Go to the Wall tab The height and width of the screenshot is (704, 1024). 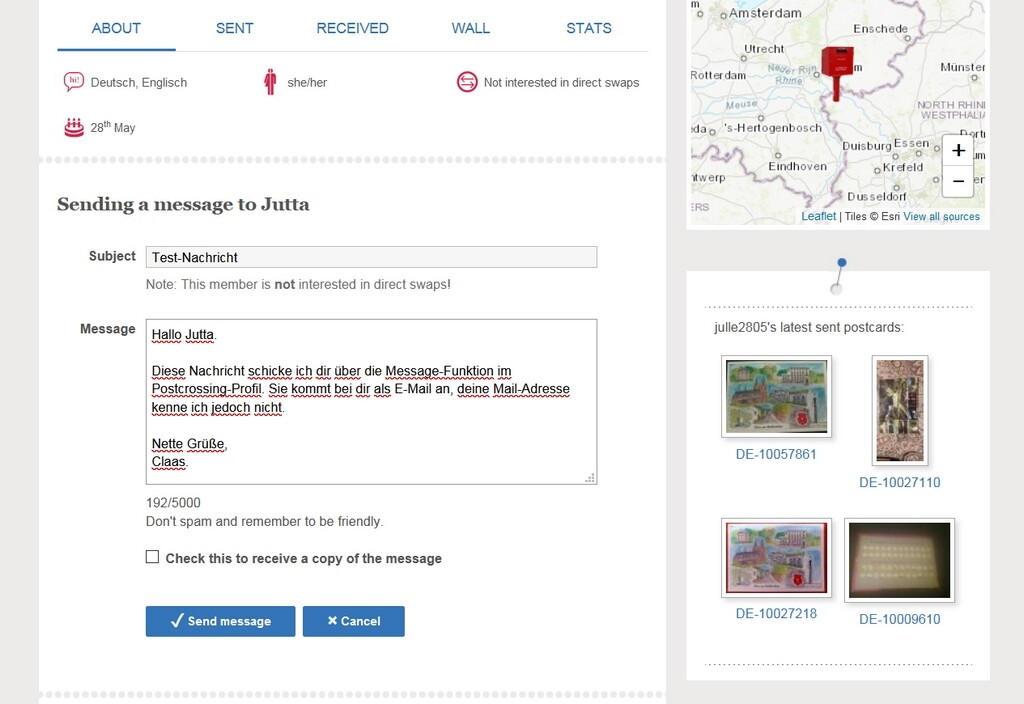[470, 28]
